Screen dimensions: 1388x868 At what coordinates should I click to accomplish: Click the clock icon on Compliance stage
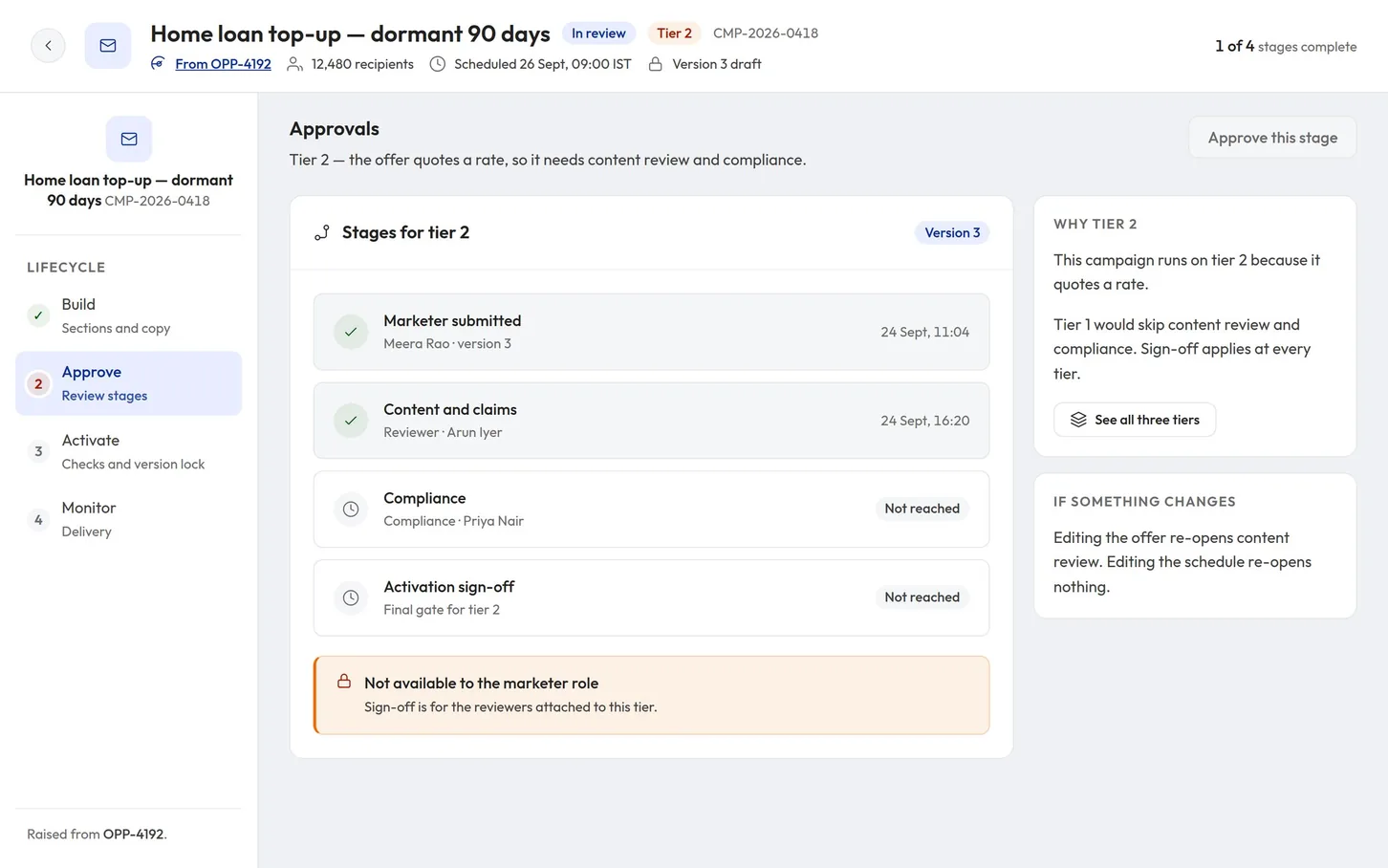[x=351, y=510]
